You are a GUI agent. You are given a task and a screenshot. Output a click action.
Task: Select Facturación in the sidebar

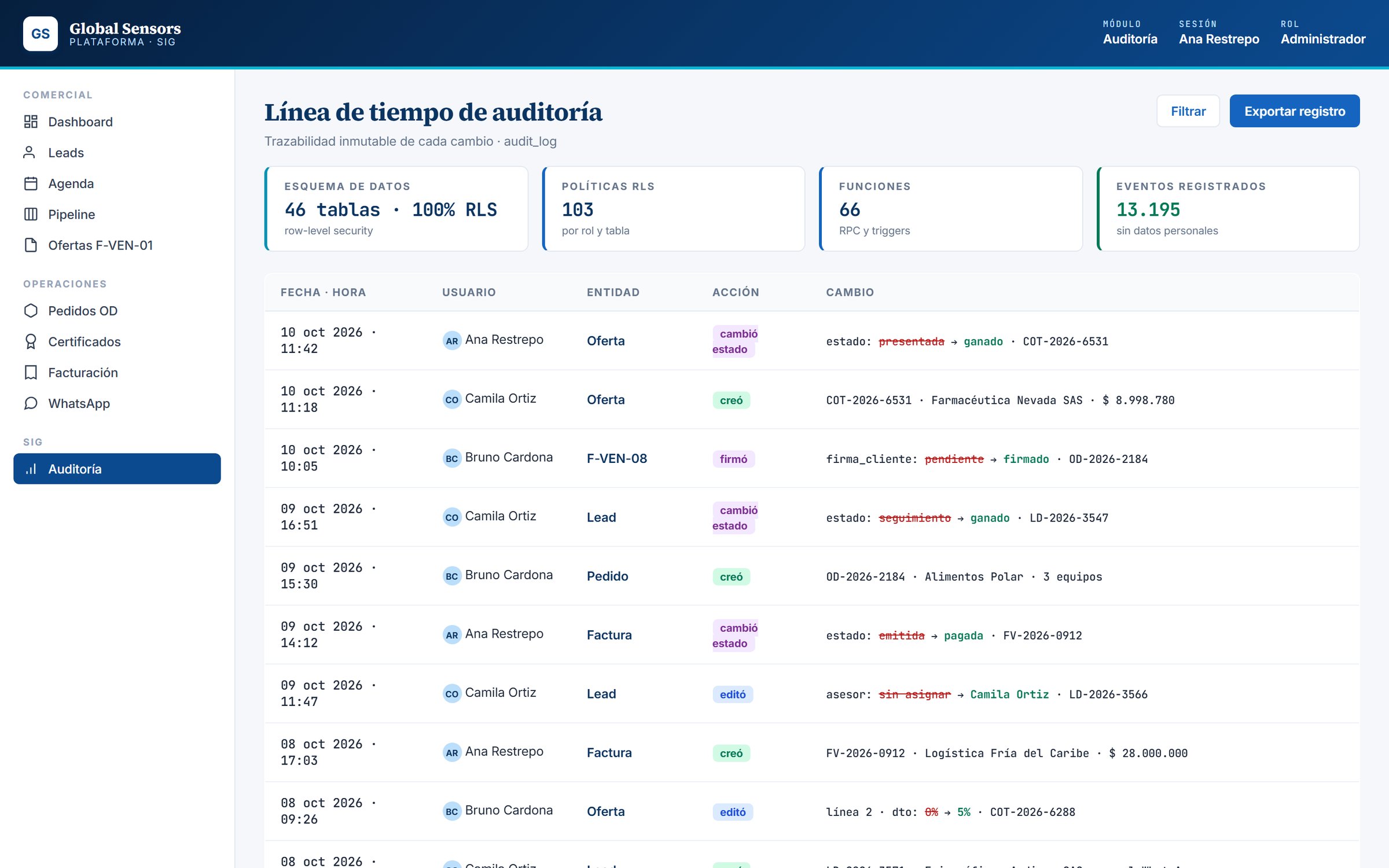tap(117, 372)
